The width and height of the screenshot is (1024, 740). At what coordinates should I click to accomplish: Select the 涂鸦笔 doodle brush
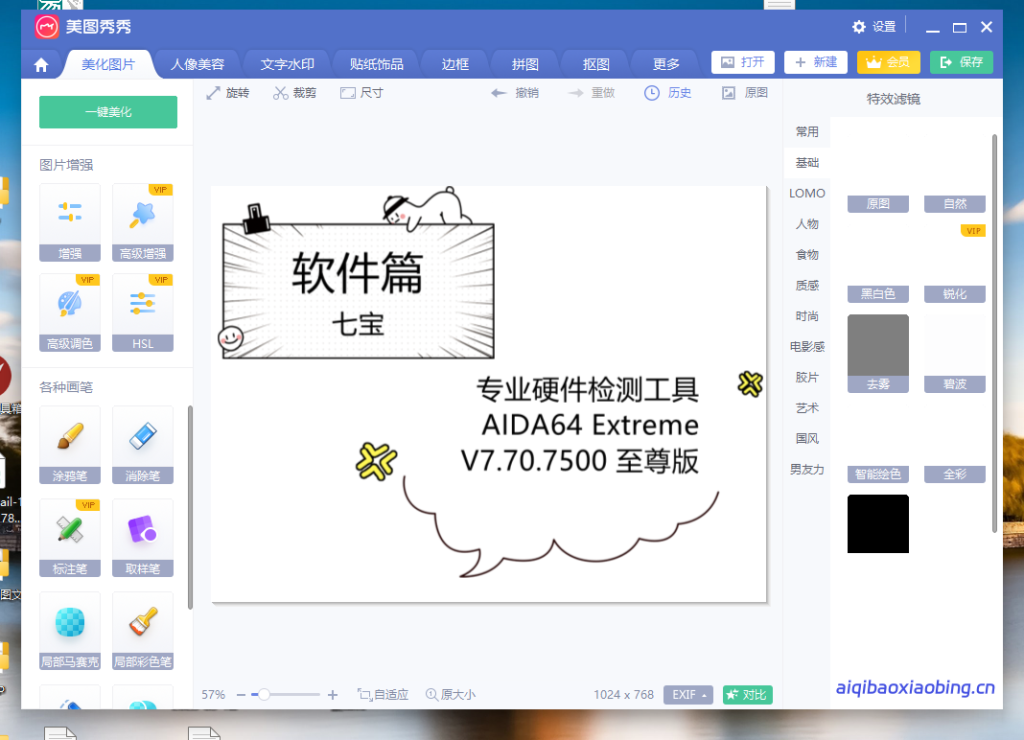coord(70,445)
